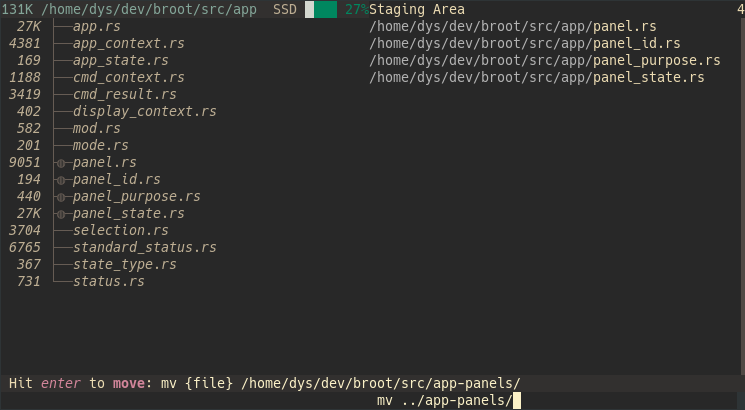Click the SSD disk usage bar
745x410 pixels.
click(x=321, y=10)
